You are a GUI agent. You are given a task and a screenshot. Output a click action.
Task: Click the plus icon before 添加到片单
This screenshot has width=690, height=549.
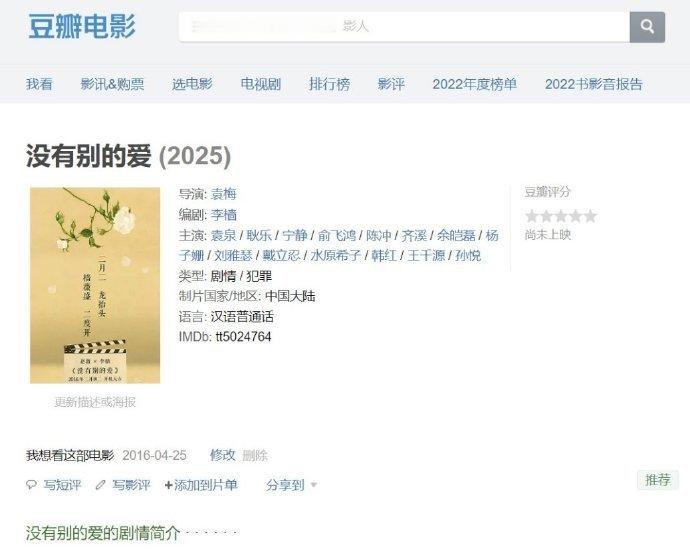pos(168,485)
